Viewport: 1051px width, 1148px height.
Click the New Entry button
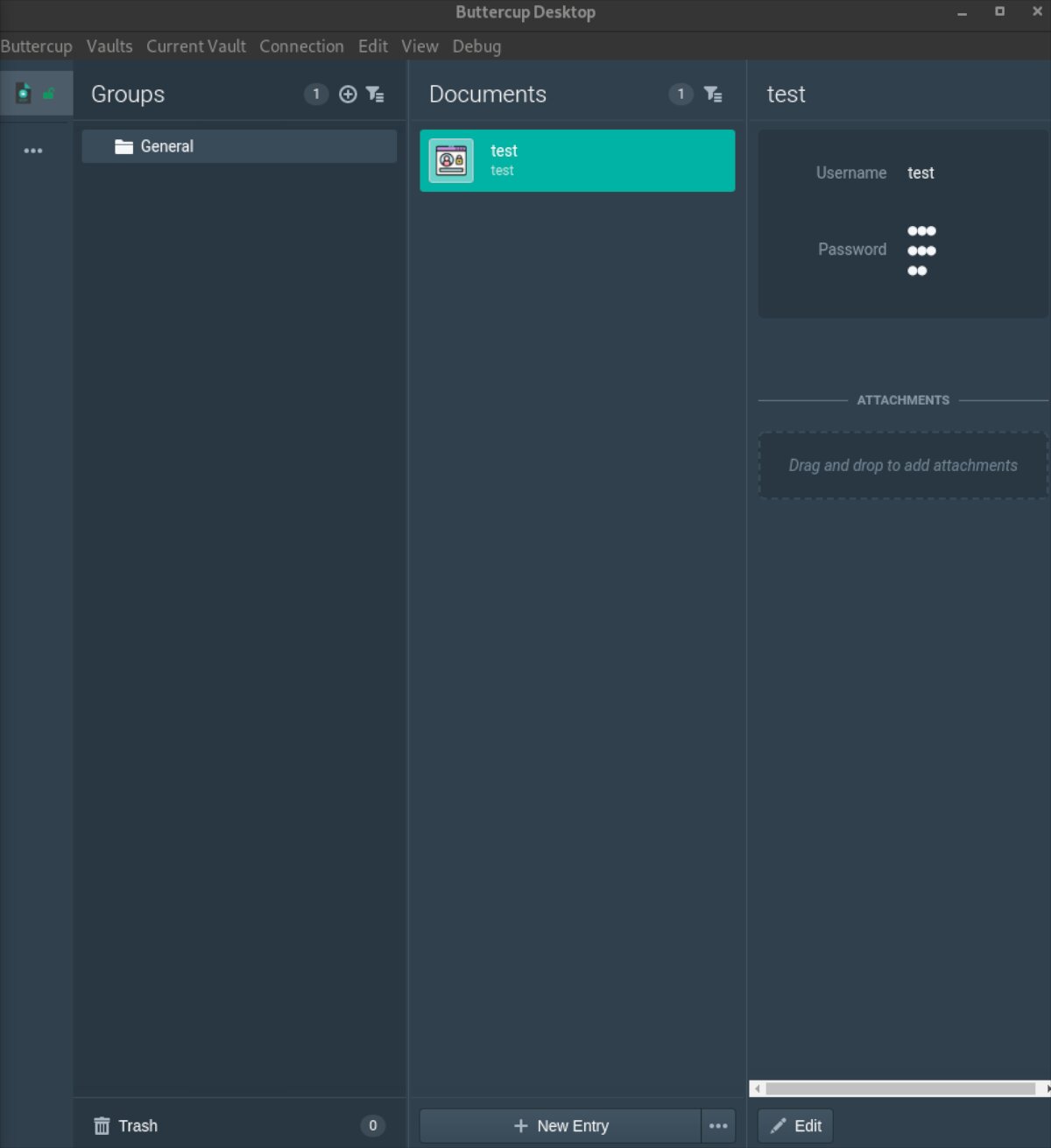(561, 1126)
